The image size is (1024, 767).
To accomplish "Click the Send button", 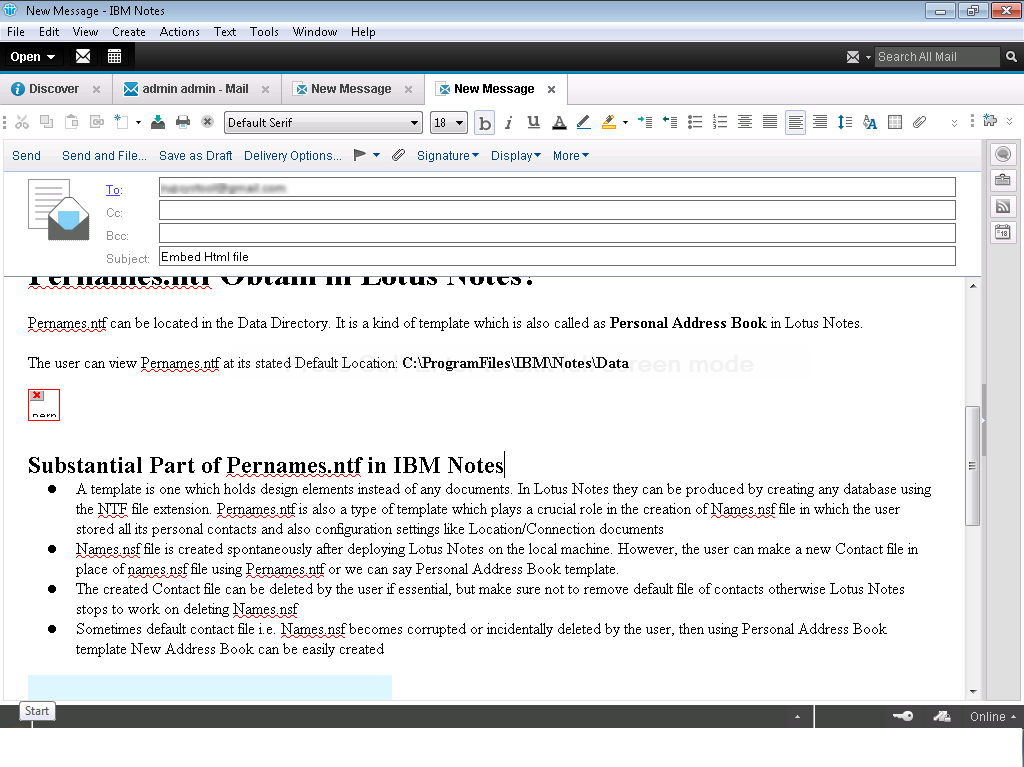I will point(26,155).
